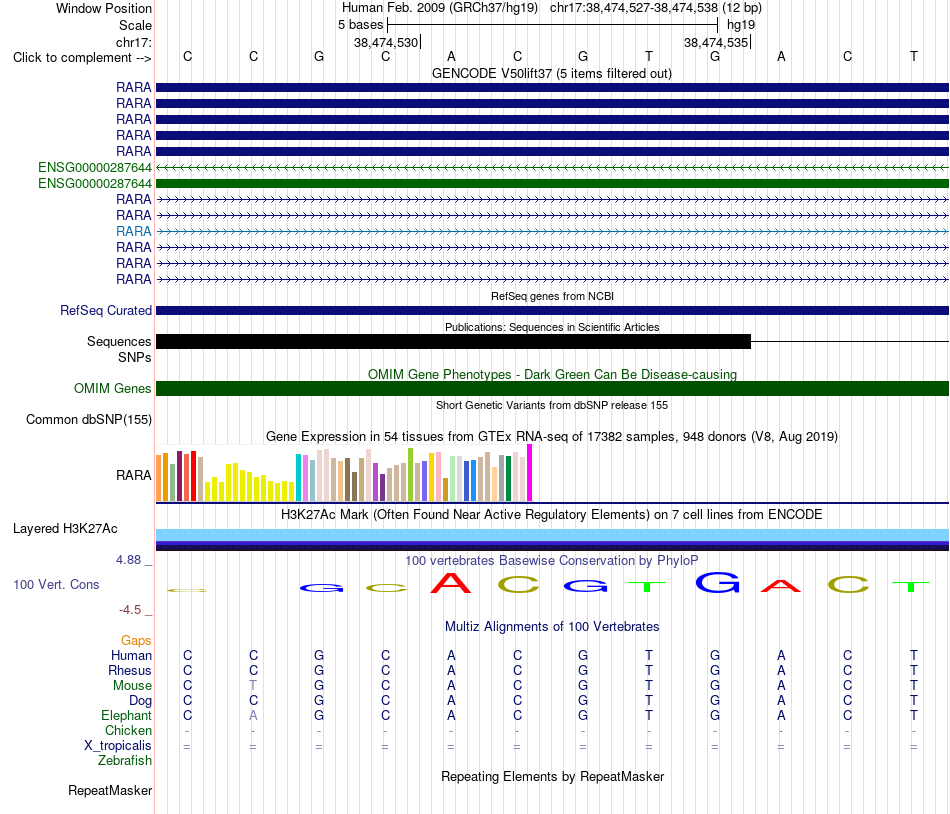Click the Common dbSNP(155) label
Viewport: 950px width, 814px height.
[88, 420]
